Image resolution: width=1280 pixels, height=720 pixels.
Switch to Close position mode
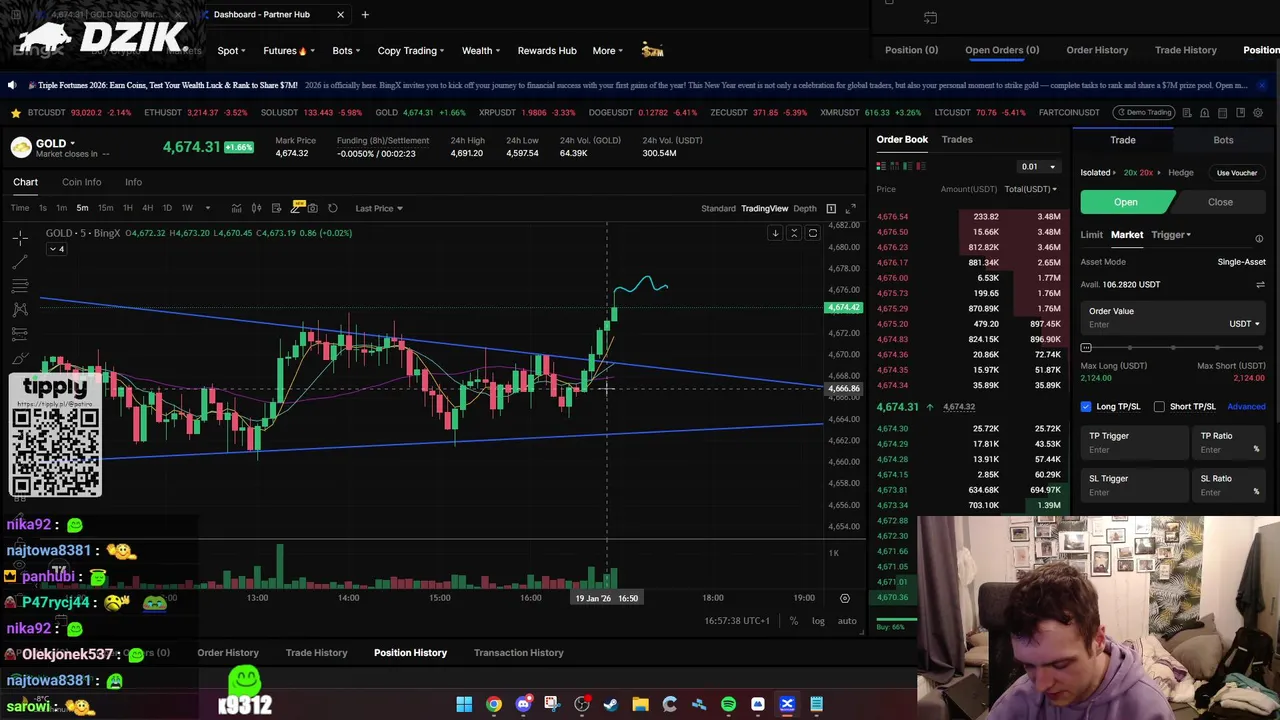click(x=1220, y=202)
